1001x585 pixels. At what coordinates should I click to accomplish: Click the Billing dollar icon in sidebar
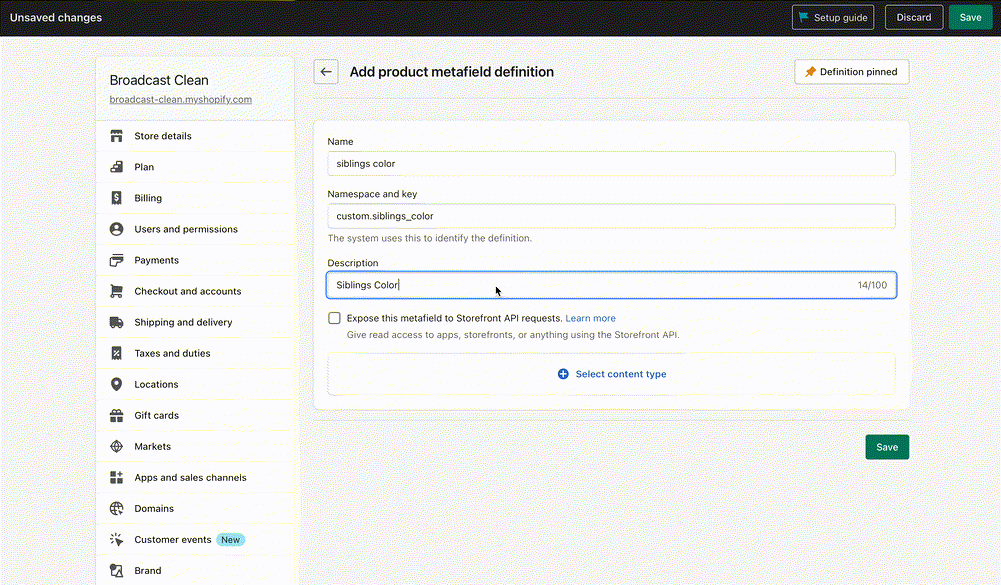pos(116,198)
